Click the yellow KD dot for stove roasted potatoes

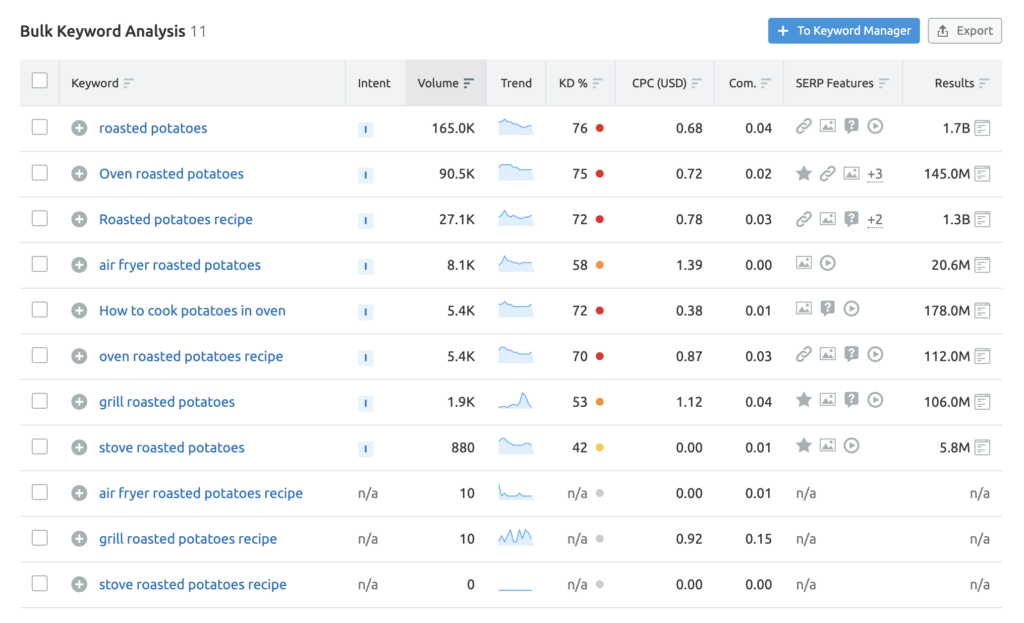(600, 447)
